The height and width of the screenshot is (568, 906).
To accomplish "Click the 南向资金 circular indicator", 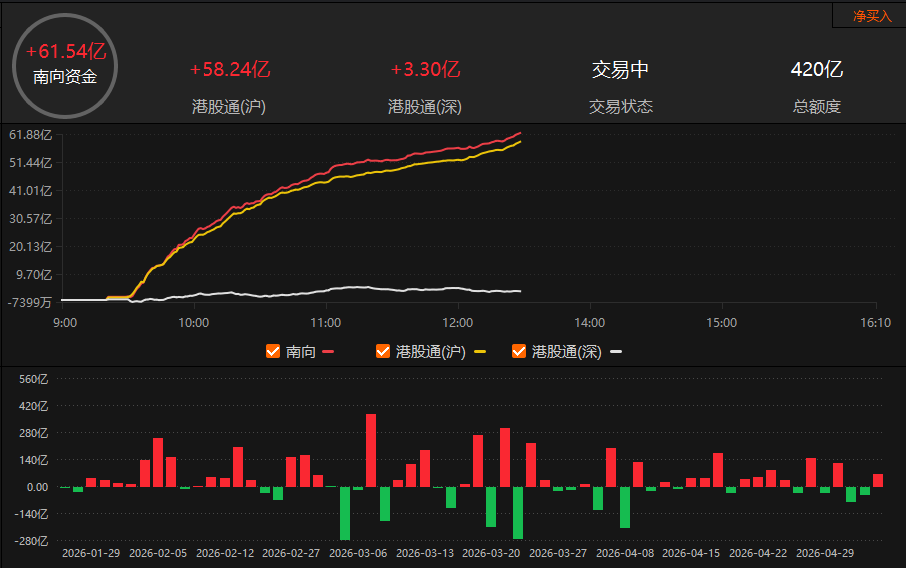I will point(65,66).
